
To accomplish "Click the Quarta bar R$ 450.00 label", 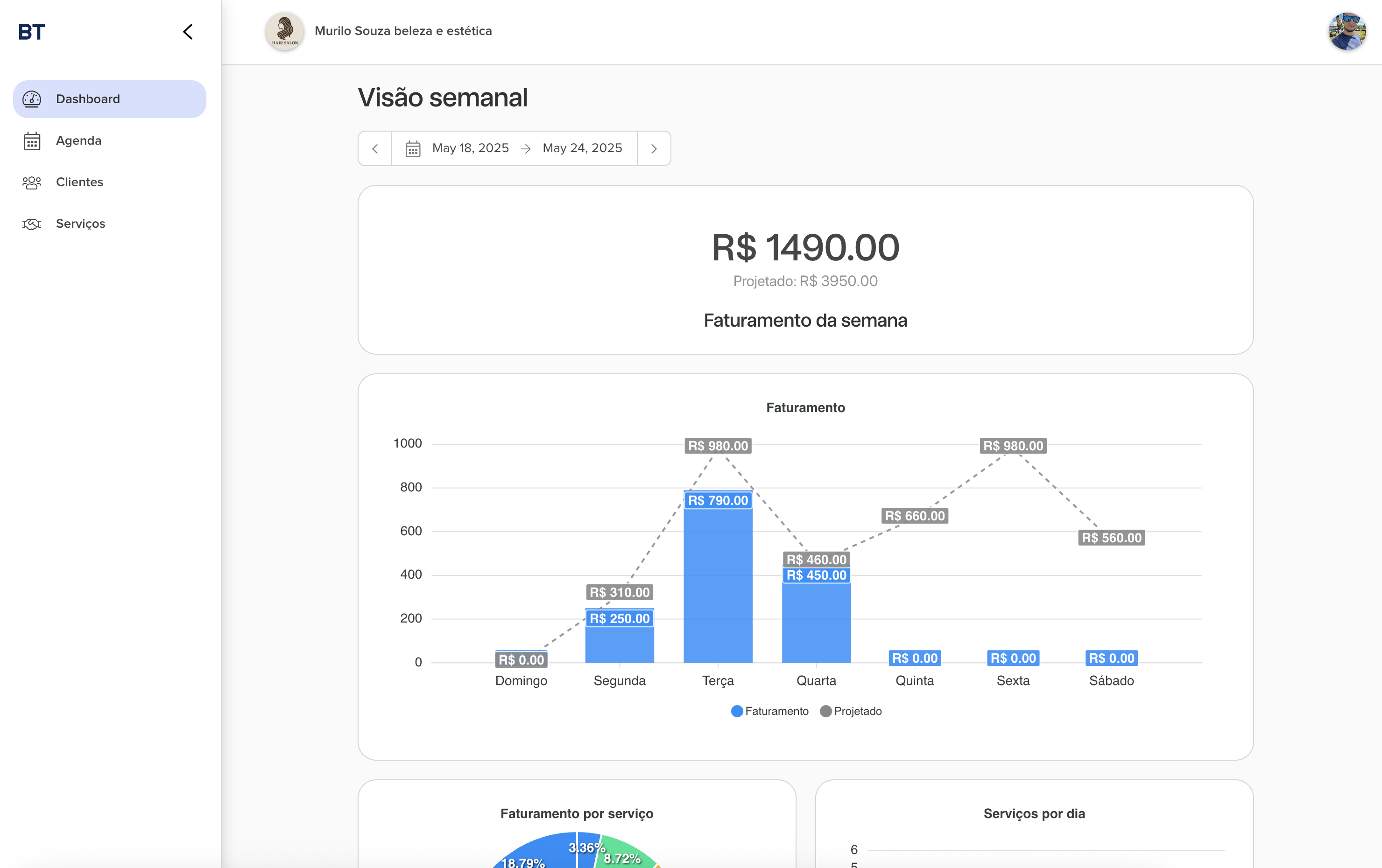I will tap(816, 575).
